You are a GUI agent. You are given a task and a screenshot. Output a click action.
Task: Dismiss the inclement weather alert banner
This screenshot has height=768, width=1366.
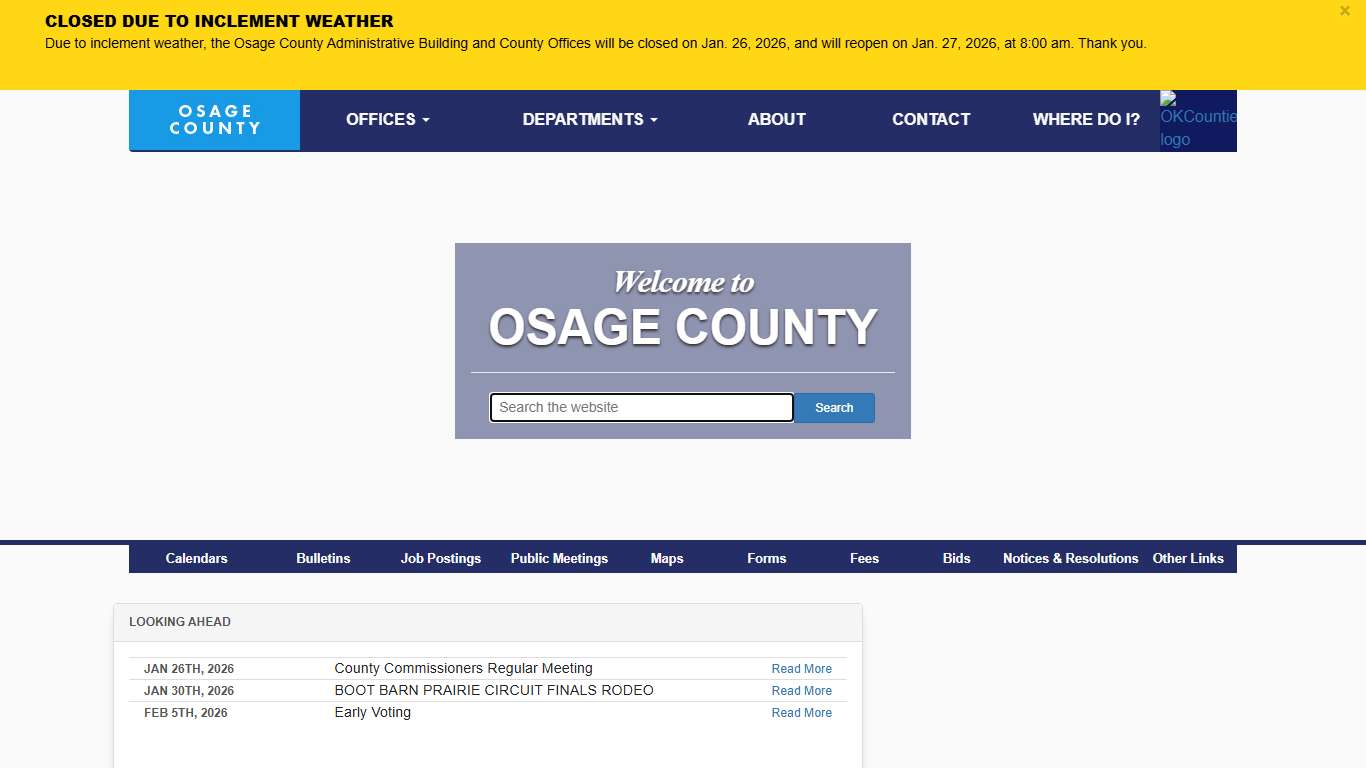(1344, 11)
